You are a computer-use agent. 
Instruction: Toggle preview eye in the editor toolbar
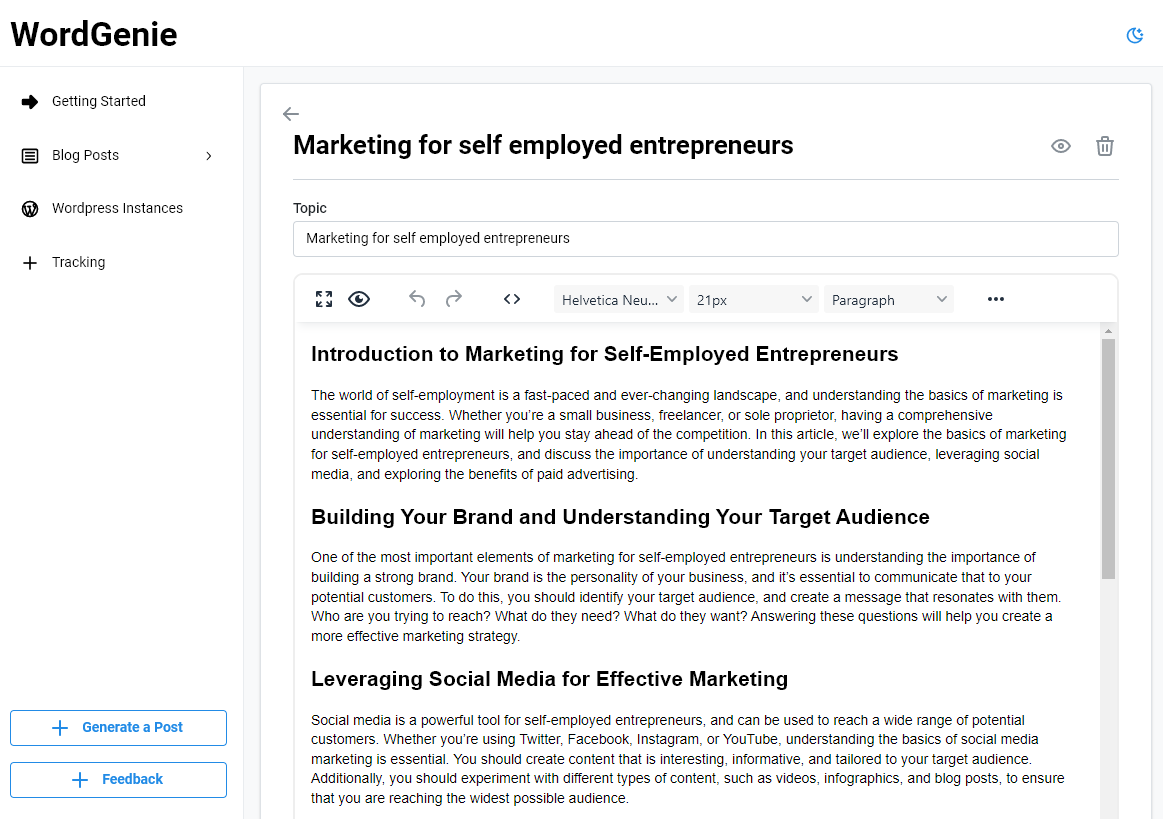click(x=359, y=299)
